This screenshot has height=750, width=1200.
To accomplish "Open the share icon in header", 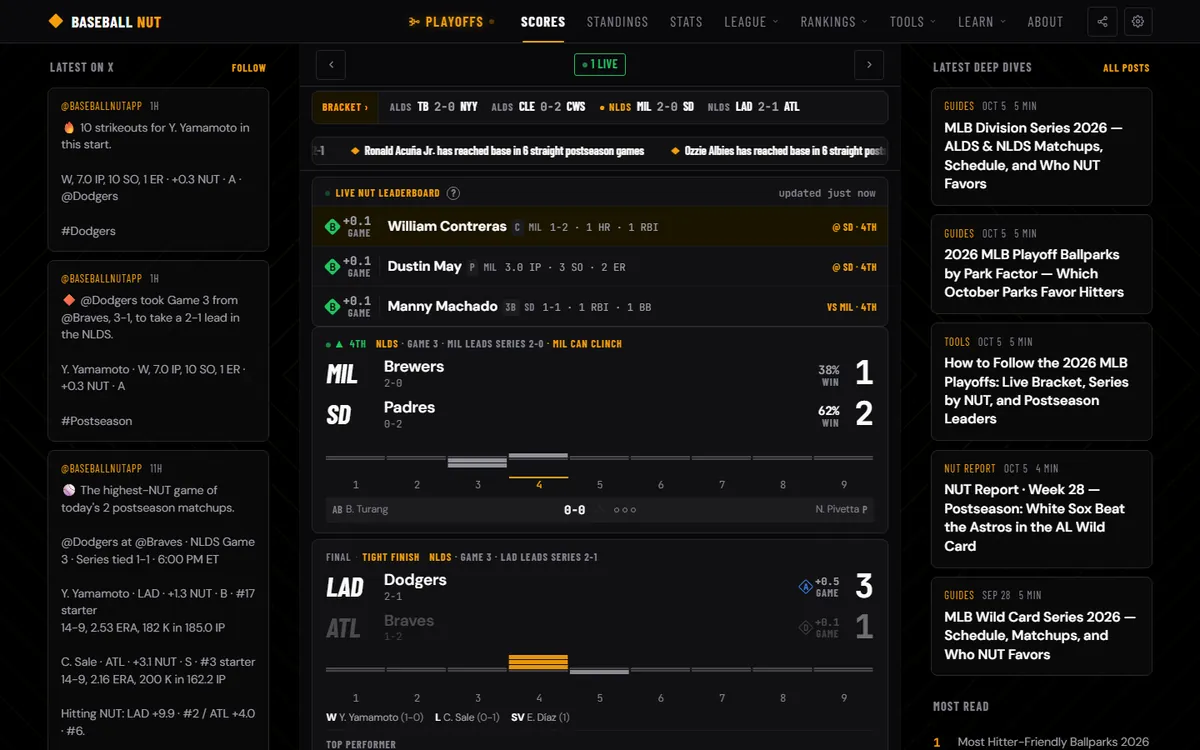I will (x=1103, y=22).
